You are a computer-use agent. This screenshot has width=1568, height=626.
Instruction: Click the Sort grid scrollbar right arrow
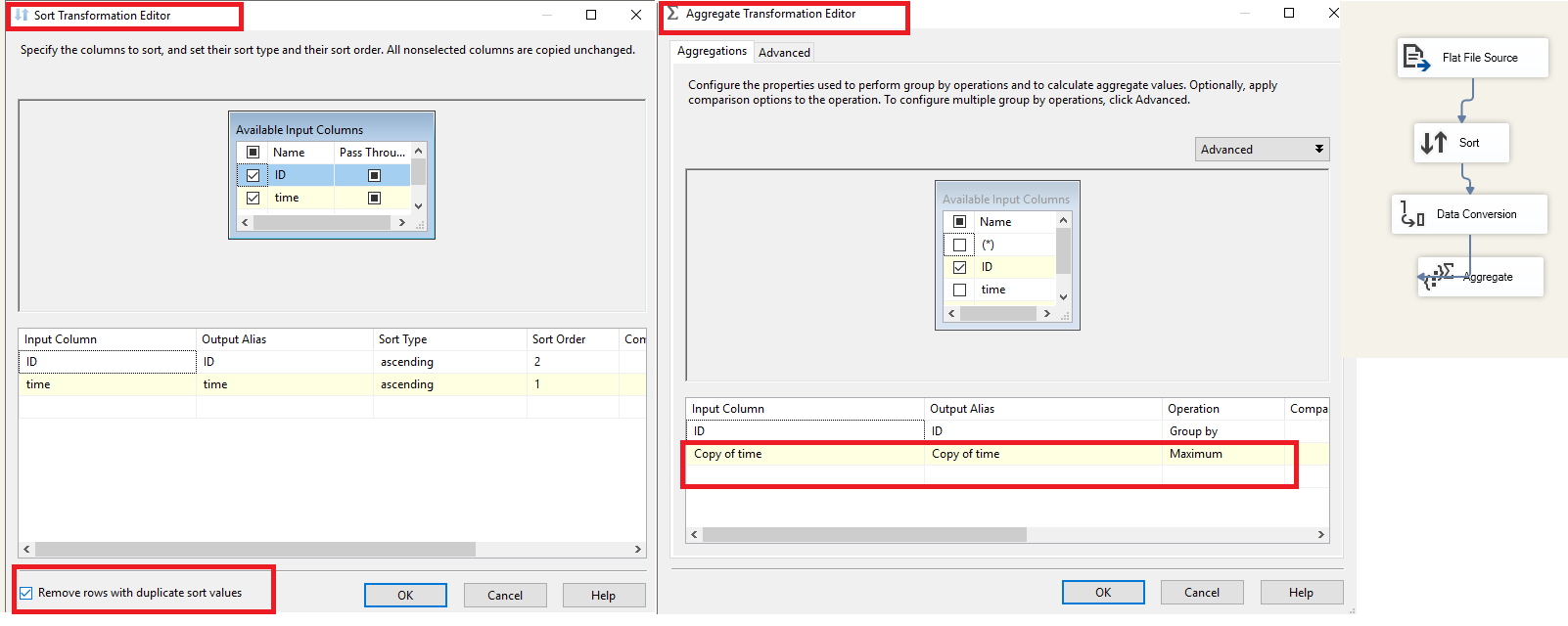637,550
